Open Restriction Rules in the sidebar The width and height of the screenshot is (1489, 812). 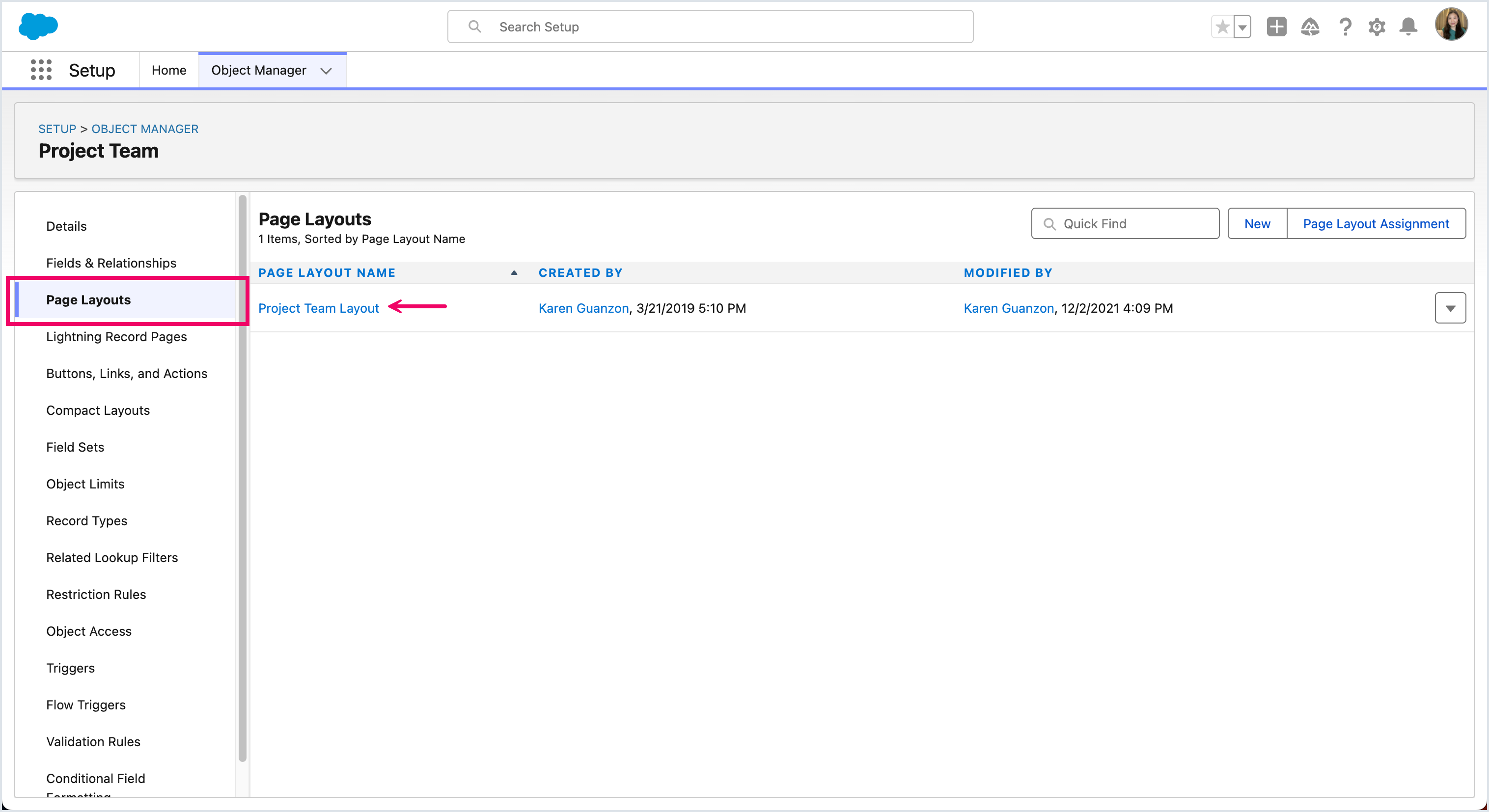click(x=96, y=595)
